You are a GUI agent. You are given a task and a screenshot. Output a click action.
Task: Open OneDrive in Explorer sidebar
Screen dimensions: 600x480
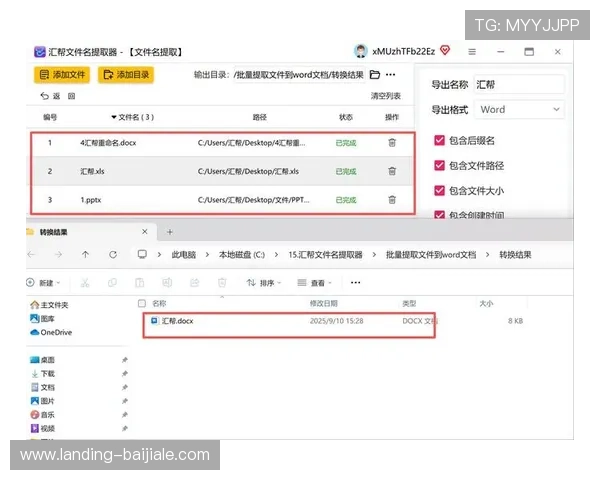(x=51, y=332)
